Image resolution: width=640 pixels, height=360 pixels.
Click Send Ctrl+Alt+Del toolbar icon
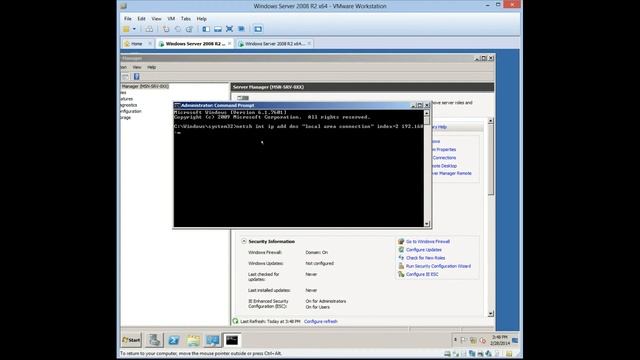[x=149, y=29]
